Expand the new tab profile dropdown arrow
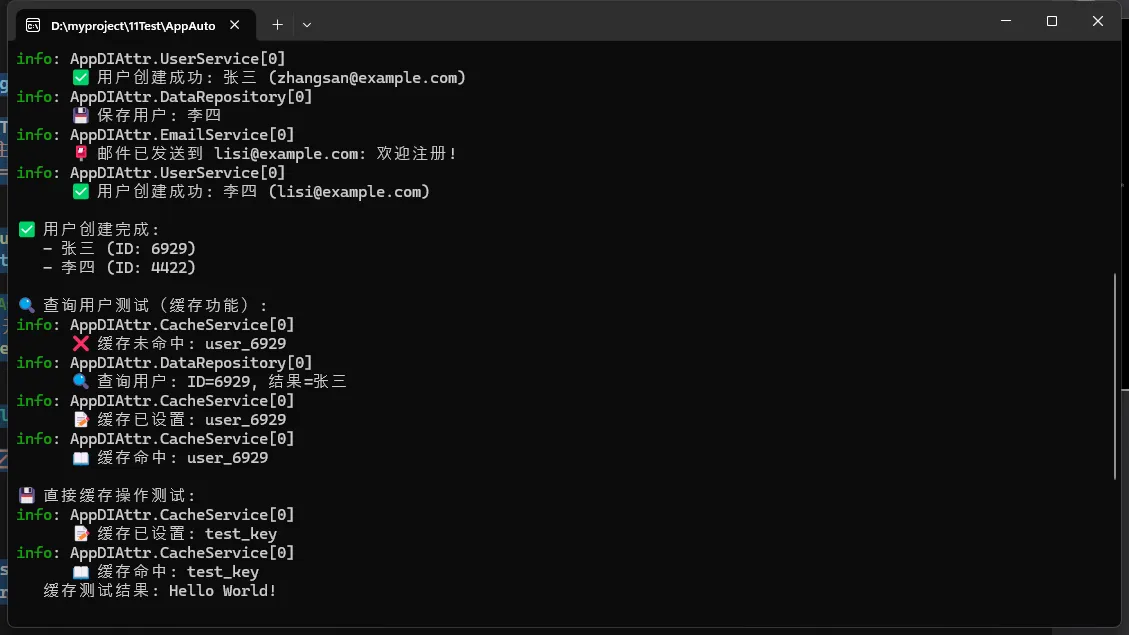 (x=307, y=25)
